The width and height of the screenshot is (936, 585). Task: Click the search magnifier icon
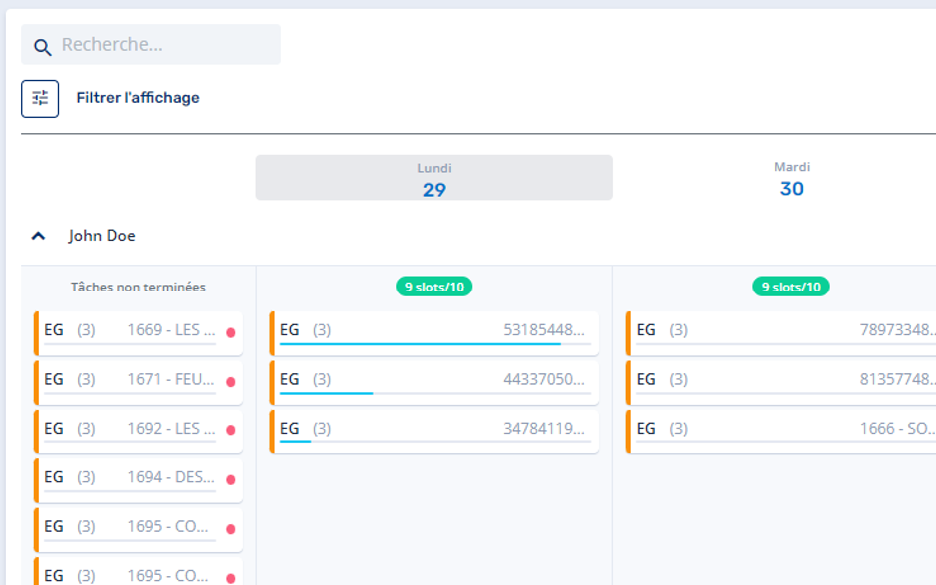(42, 47)
